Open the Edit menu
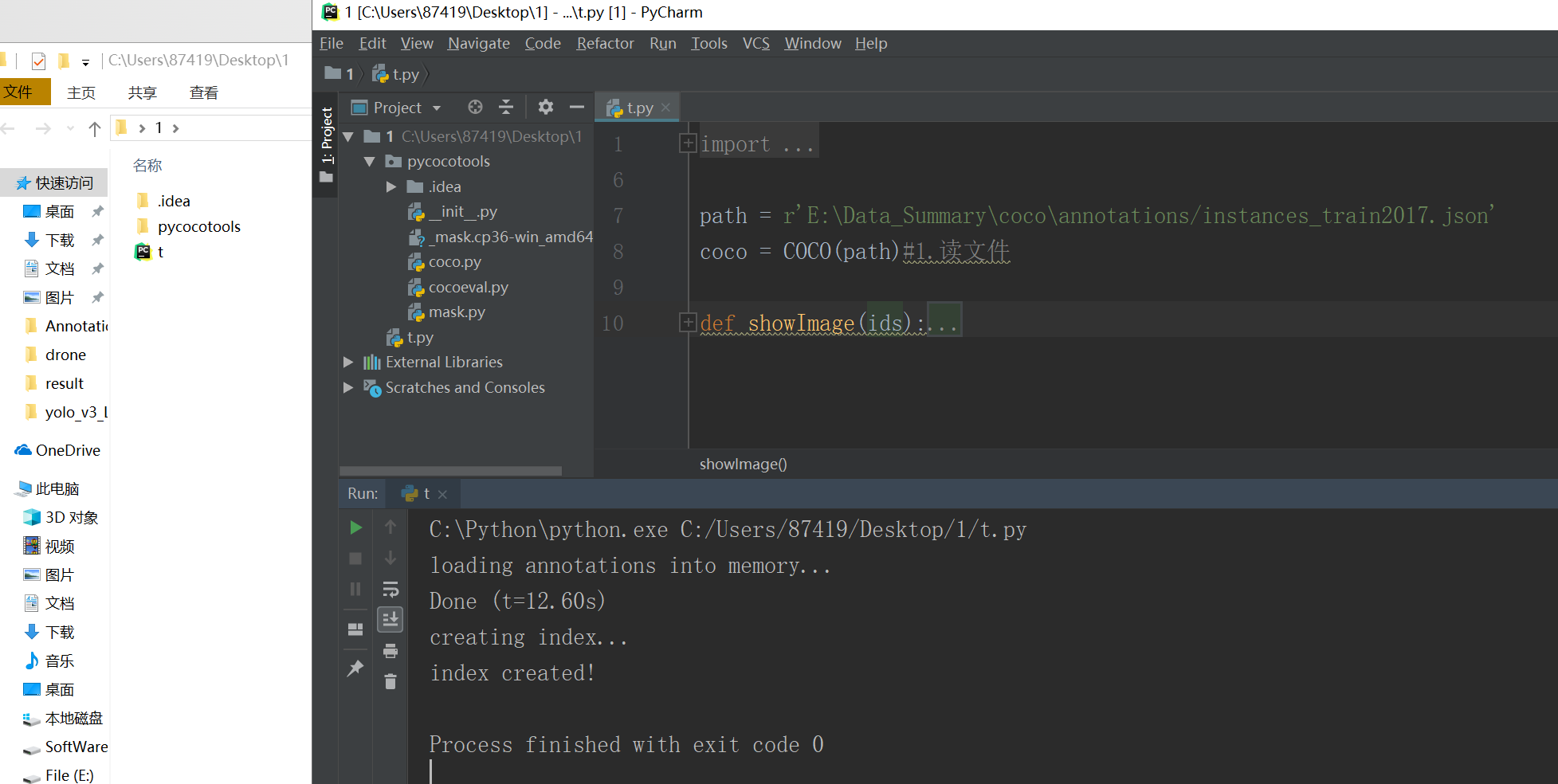 coord(372,44)
